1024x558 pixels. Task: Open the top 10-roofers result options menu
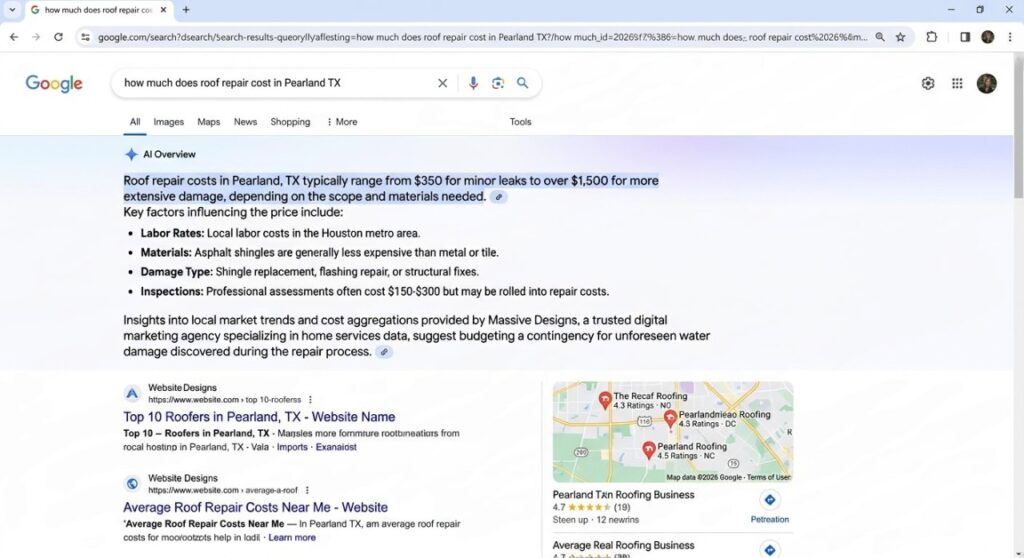pyautogui.click(x=310, y=400)
